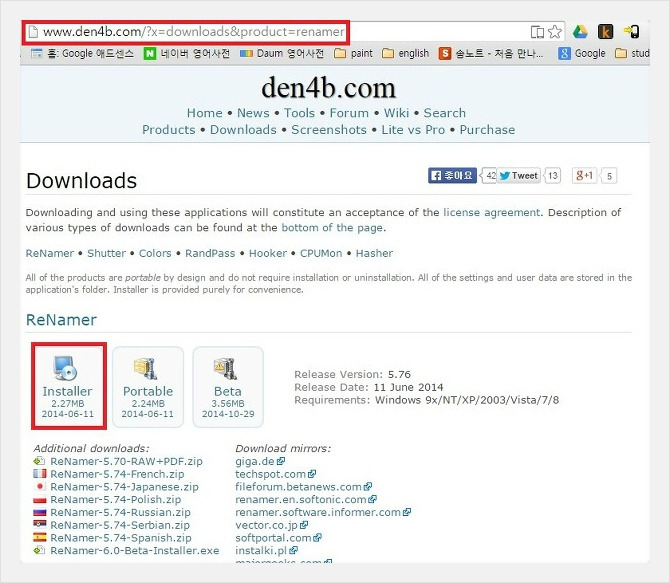Open the Google Drive extension icon
The image size is (670, 583).
point(580,32)
